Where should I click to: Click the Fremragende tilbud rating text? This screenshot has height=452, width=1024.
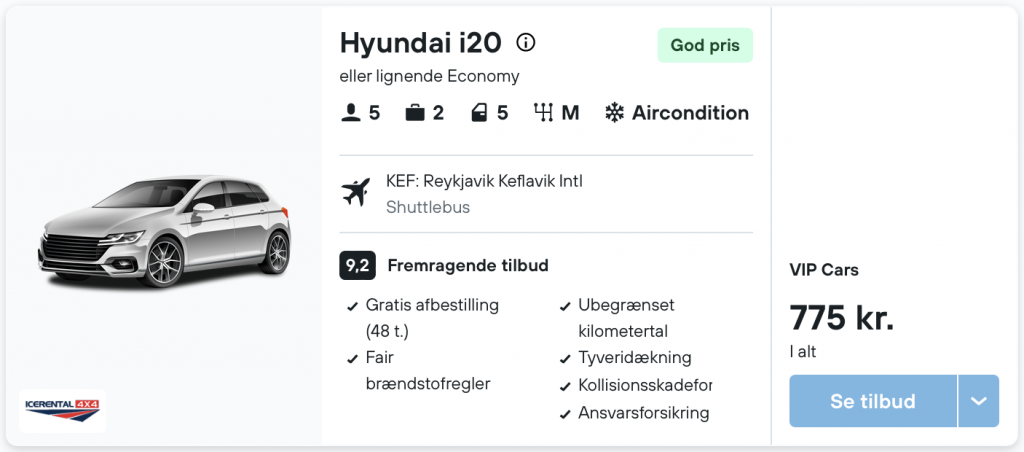(468, 266)
